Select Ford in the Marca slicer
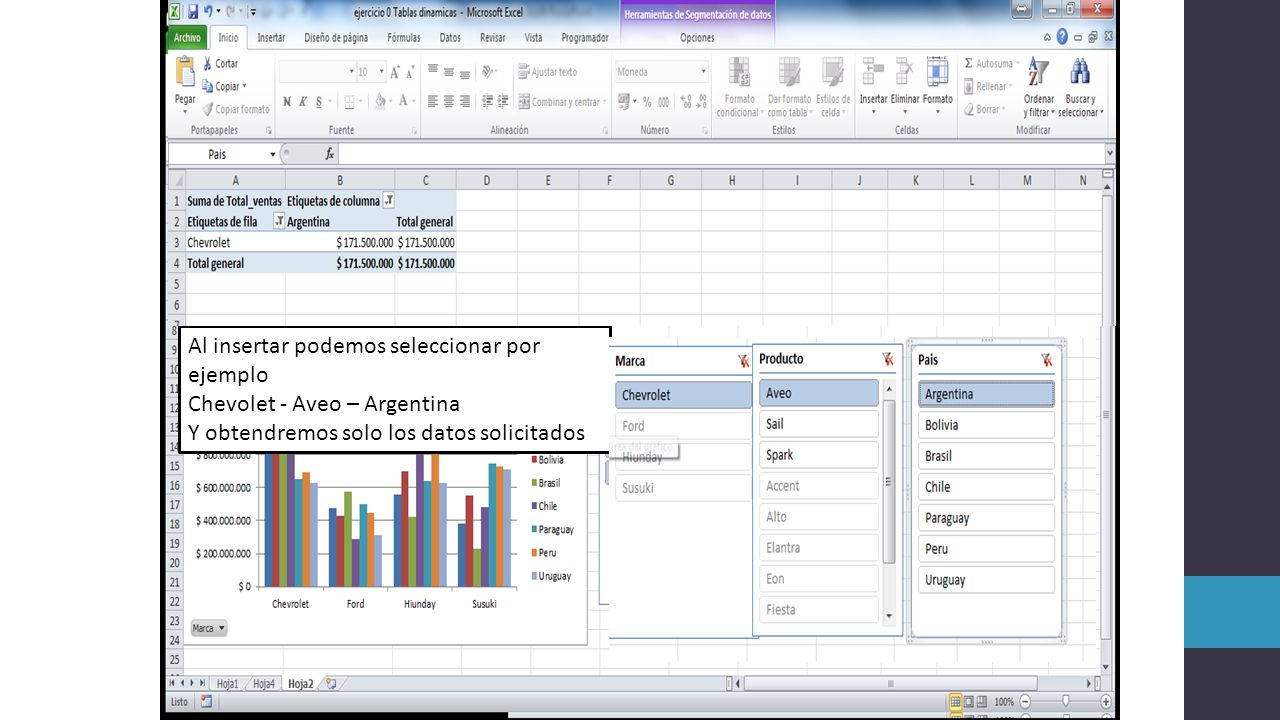Viewport: 1280px width, 720px height. [683, 426]
